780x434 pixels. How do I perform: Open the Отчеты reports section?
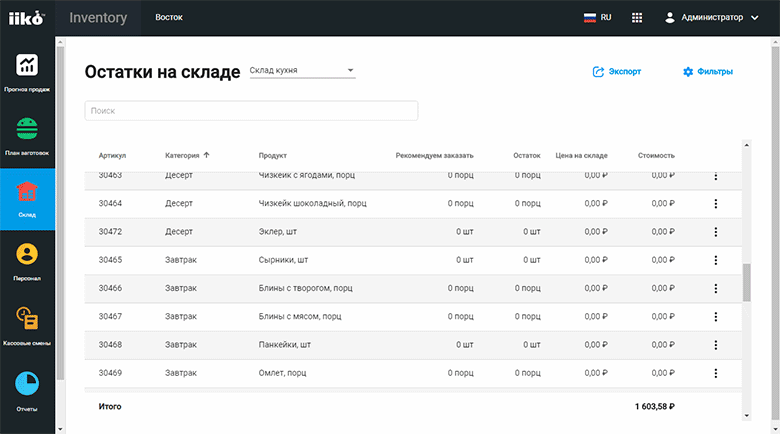click(27, 391)
